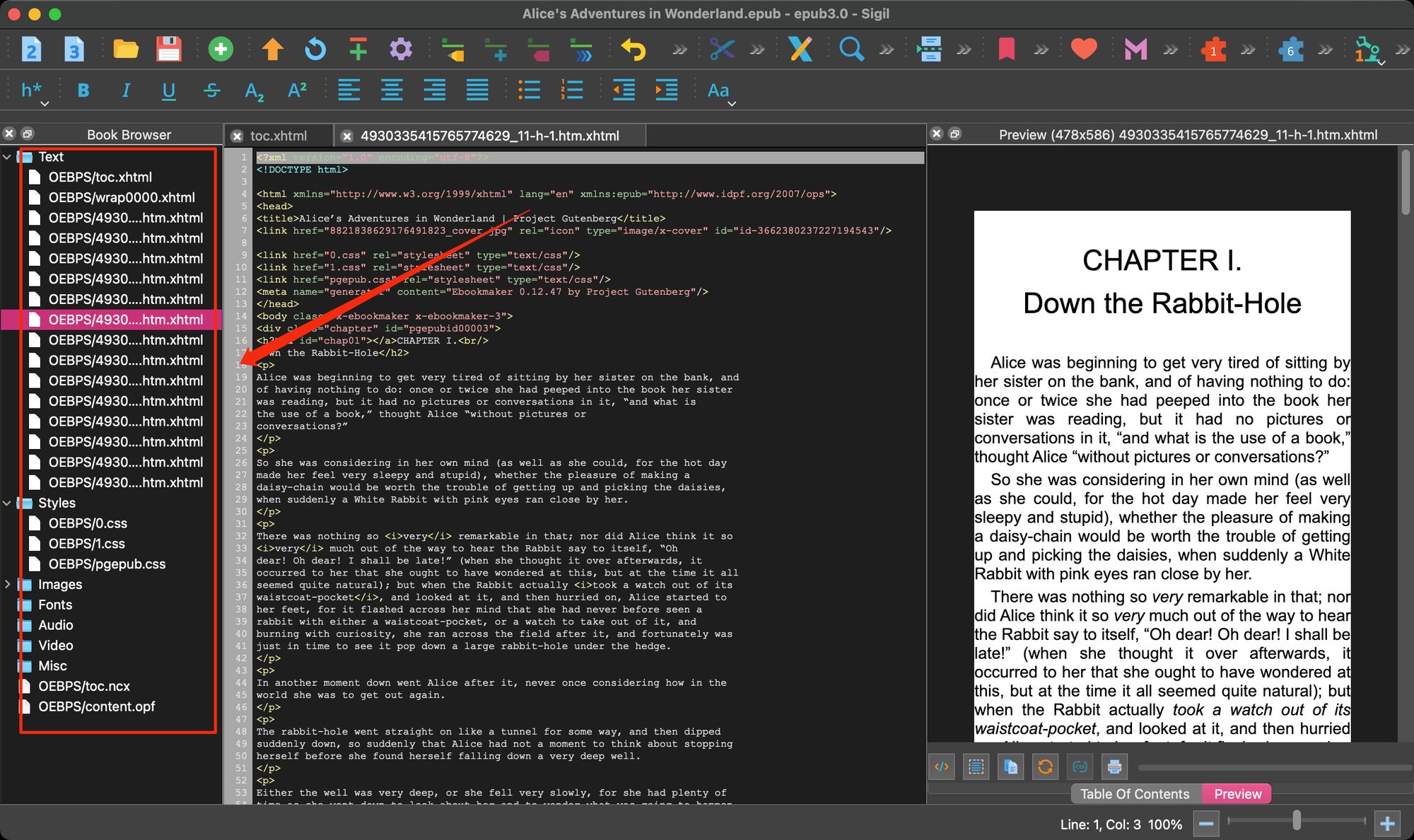The height and width of the screenshot is (840, 1414).
Task: Collapse the Text folder in Book Browser
Action: pyautogui.click(x=7, y=157)
